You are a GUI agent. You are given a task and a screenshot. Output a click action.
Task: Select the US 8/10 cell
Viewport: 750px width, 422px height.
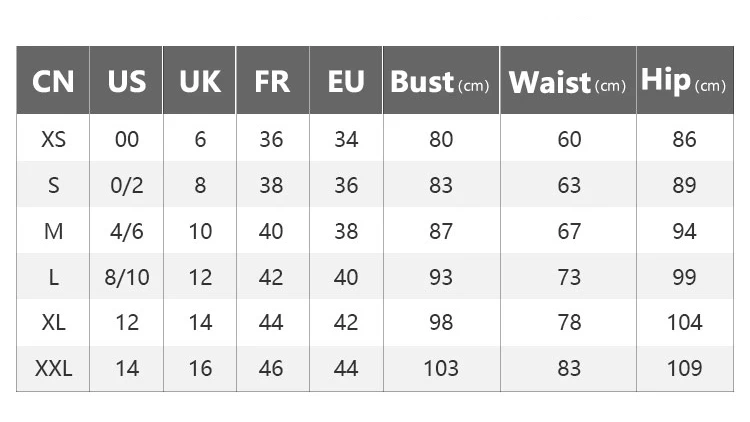click(126, 277)
